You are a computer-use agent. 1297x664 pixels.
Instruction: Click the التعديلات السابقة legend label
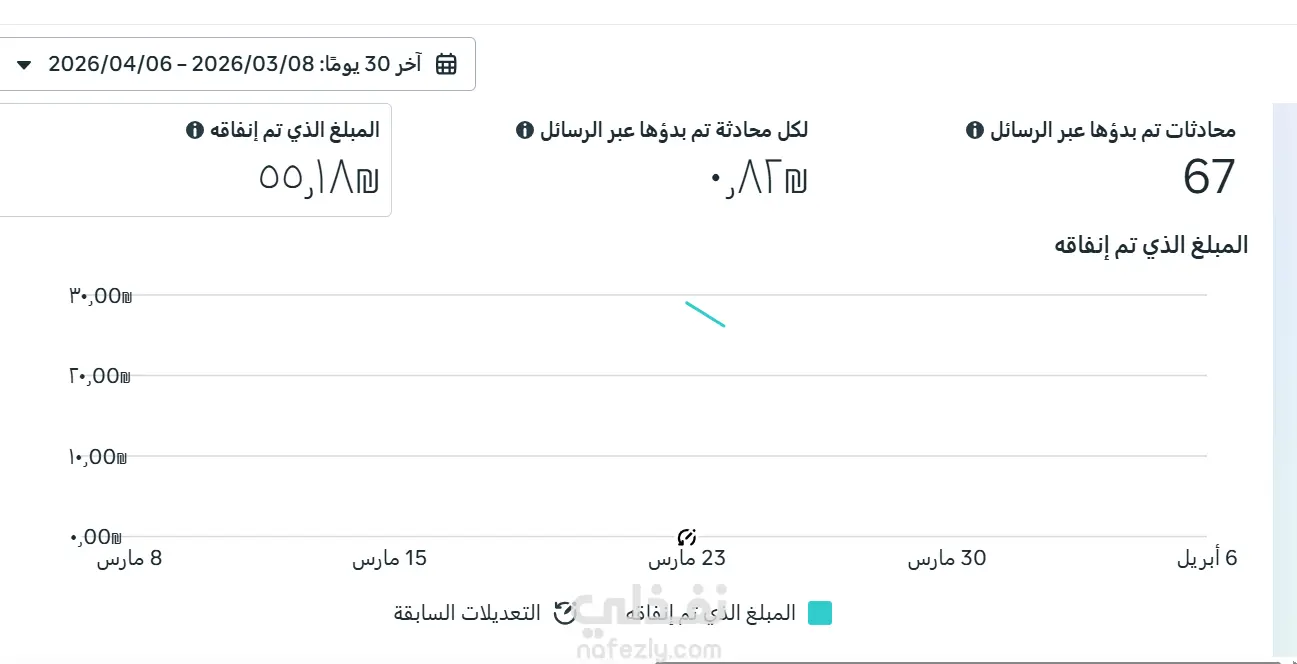click(467, 613)
